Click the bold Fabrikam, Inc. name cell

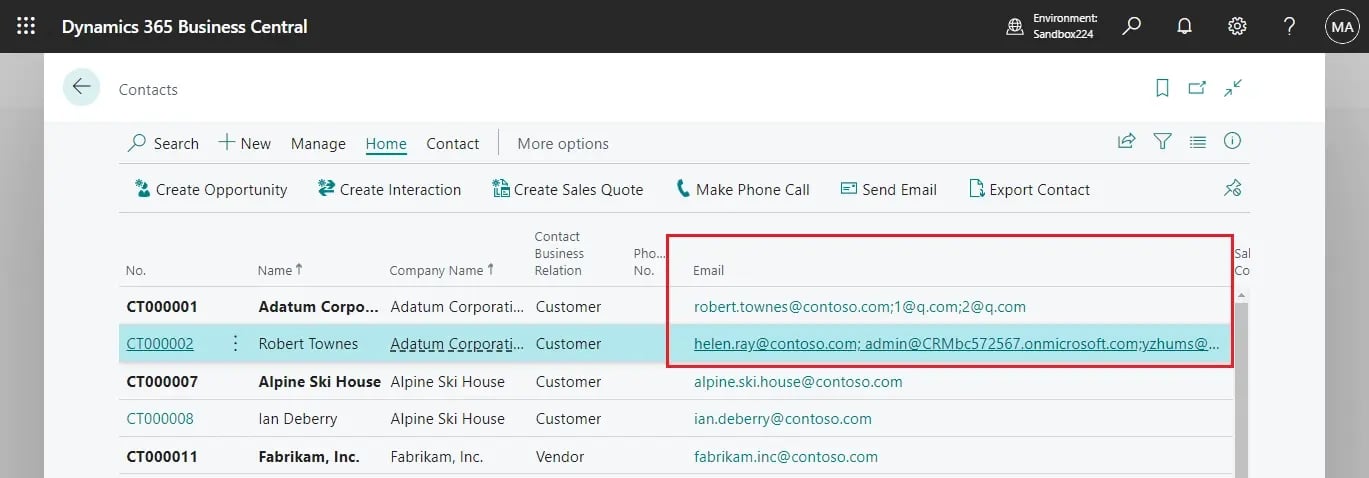point(309,456)
